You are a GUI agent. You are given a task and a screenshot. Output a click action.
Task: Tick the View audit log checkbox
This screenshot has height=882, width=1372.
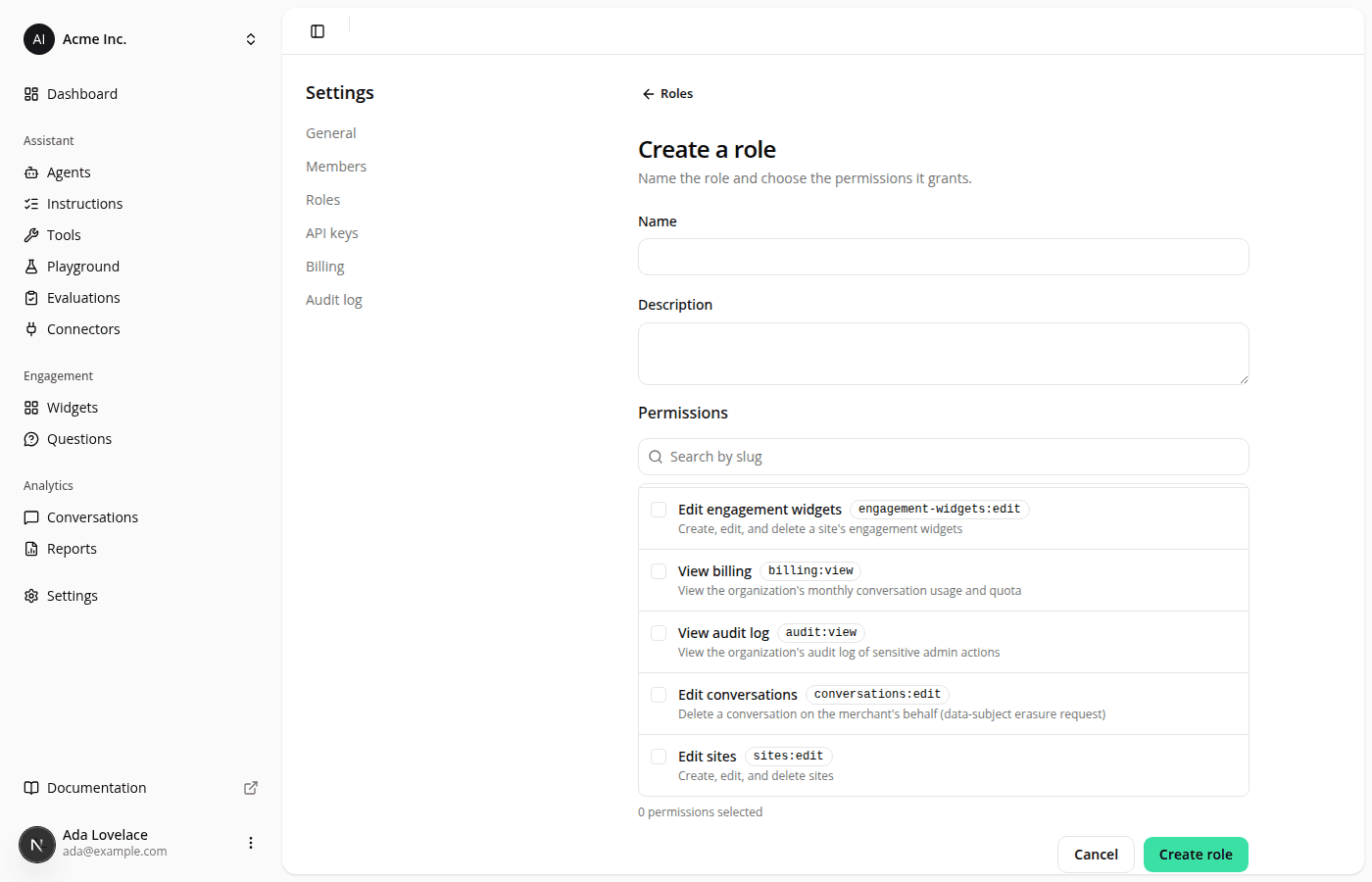tap(659, 633)
